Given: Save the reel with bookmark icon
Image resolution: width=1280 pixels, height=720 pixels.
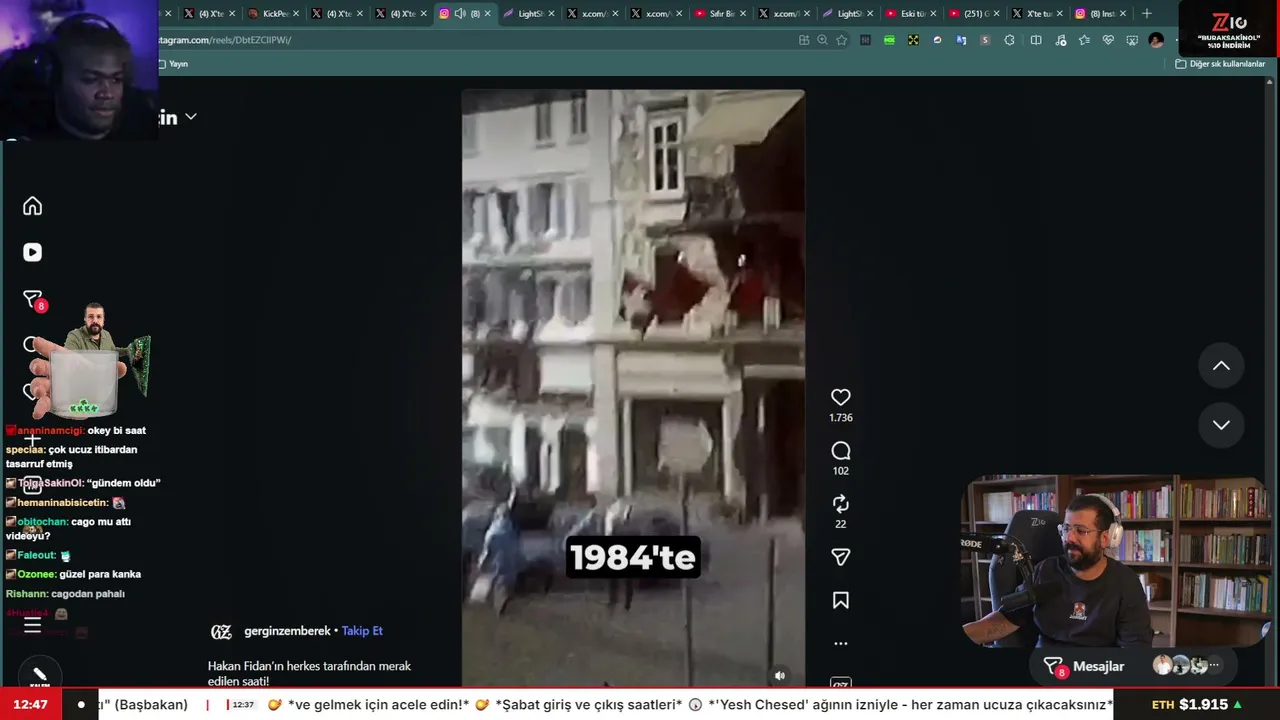Looking at the screenshot, I should pyautogui.click(x=841, y=600).
